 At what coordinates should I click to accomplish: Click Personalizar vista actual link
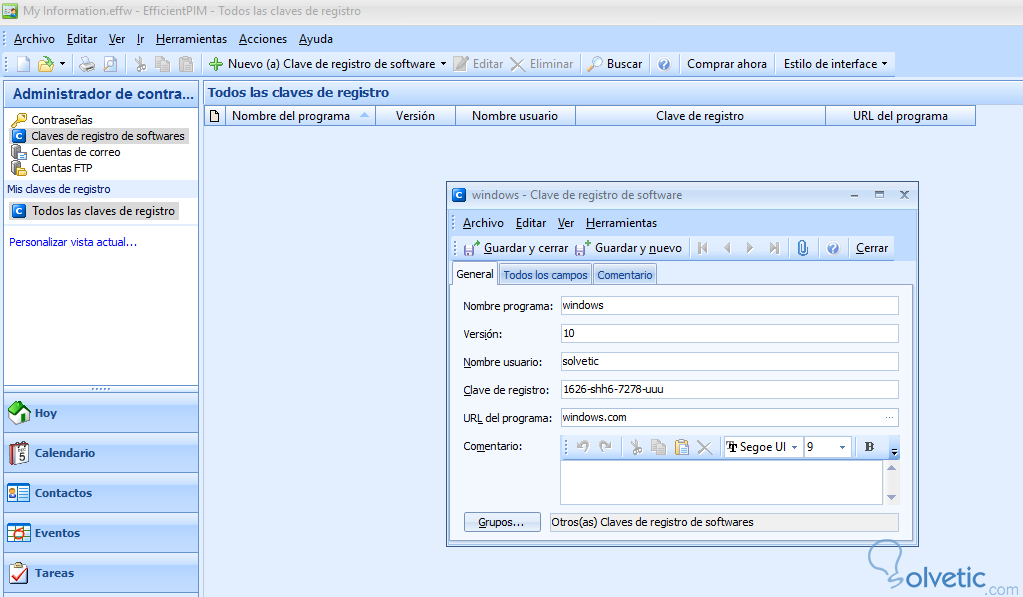(73, 242)
